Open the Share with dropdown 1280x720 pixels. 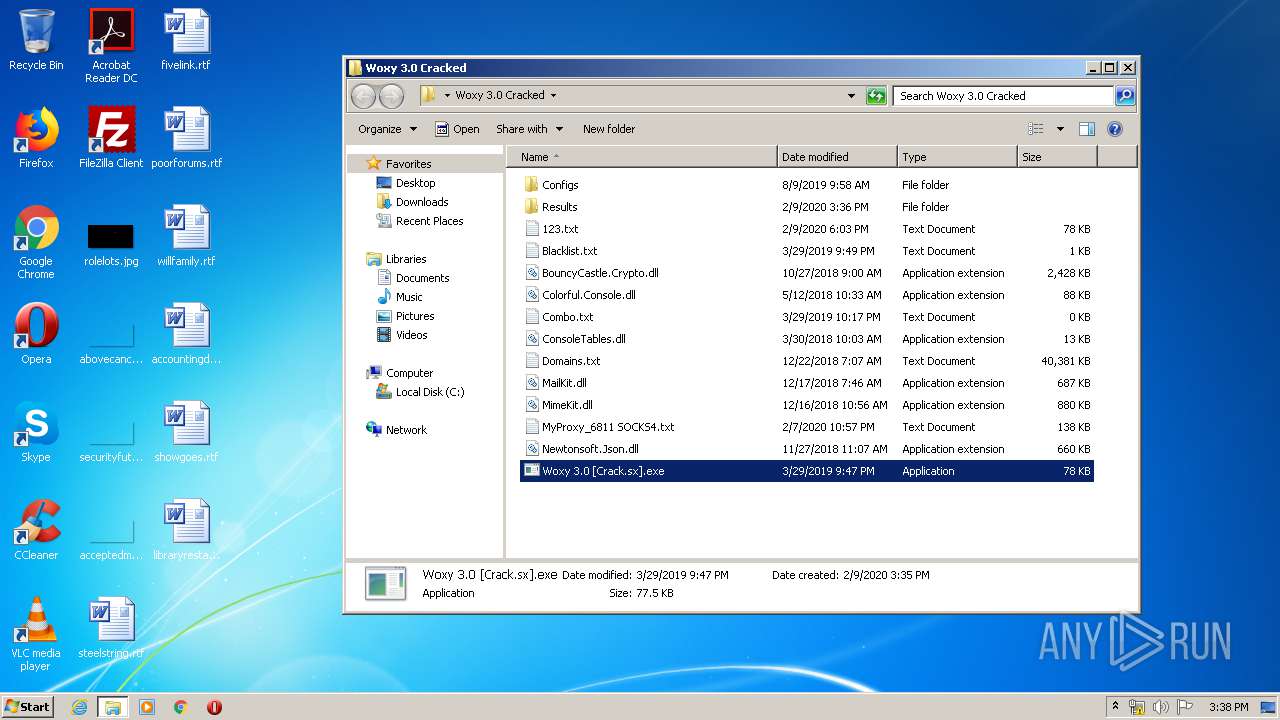[x=529, y=129]
